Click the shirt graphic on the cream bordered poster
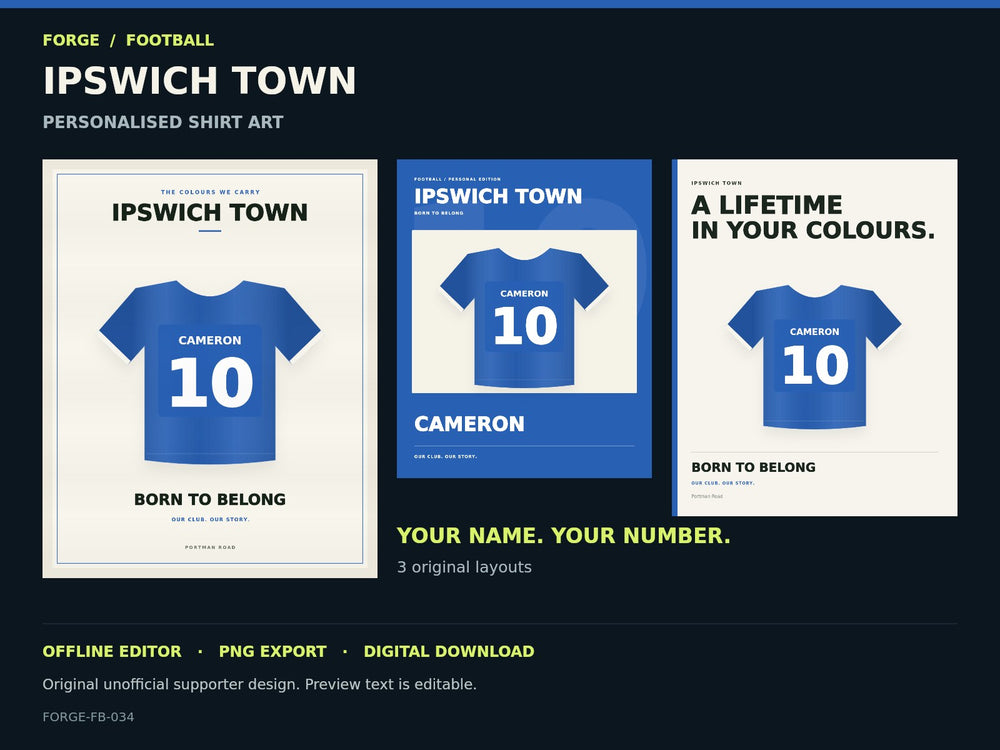This screenshot has height=750, width=1000. (x=210, y=372)
